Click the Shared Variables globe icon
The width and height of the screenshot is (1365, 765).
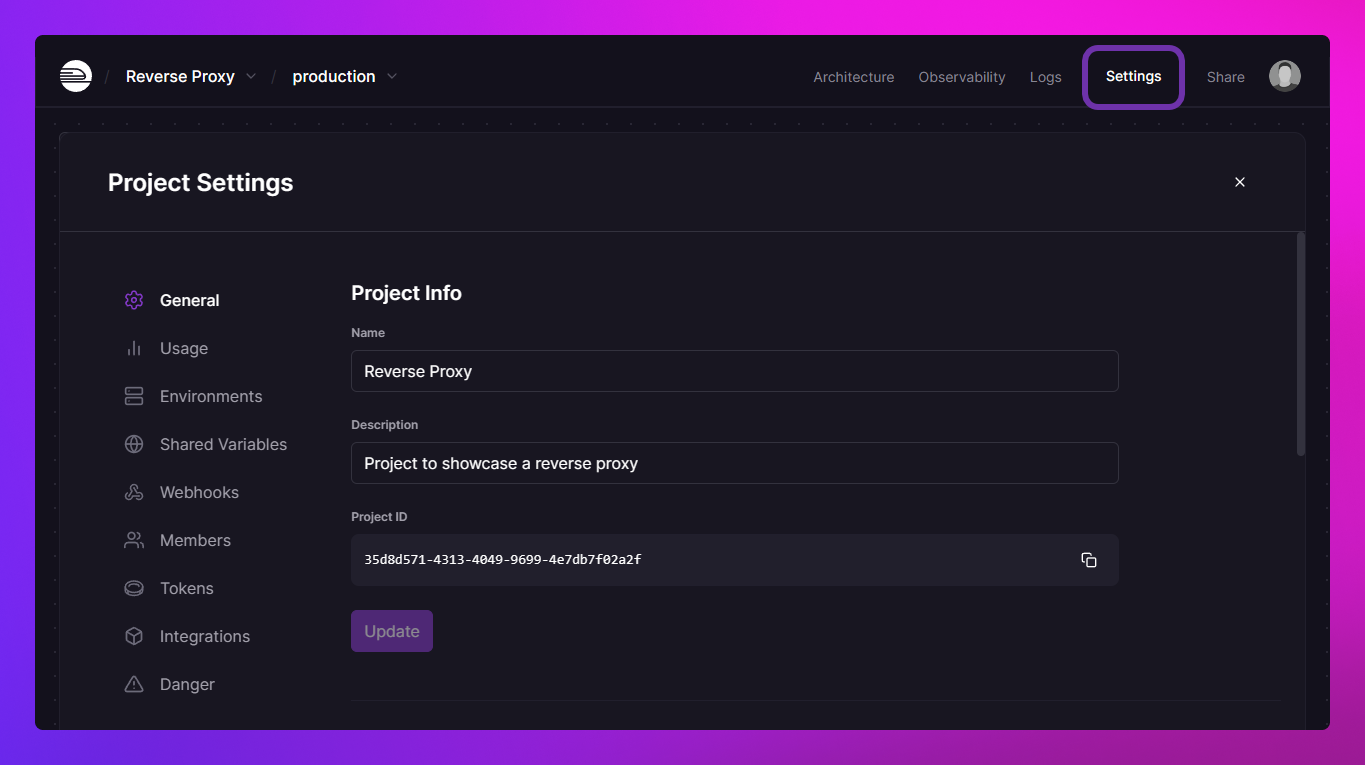(134, 444)
